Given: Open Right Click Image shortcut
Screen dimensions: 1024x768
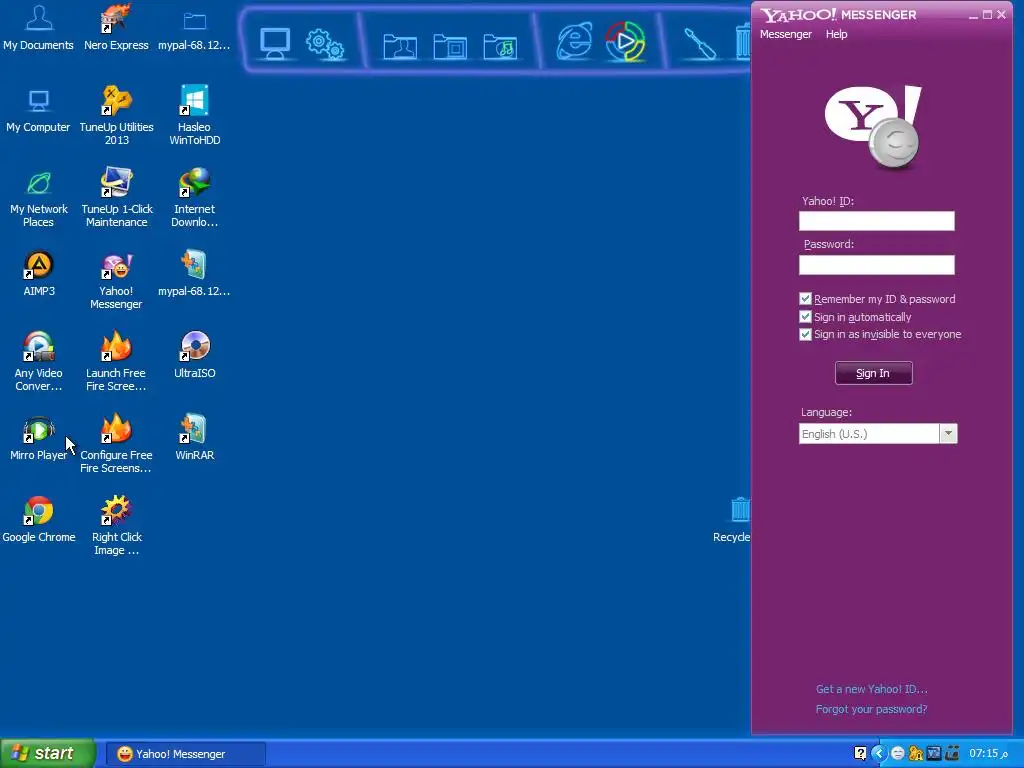Looking at the screenshot, I should click(116, 526).
